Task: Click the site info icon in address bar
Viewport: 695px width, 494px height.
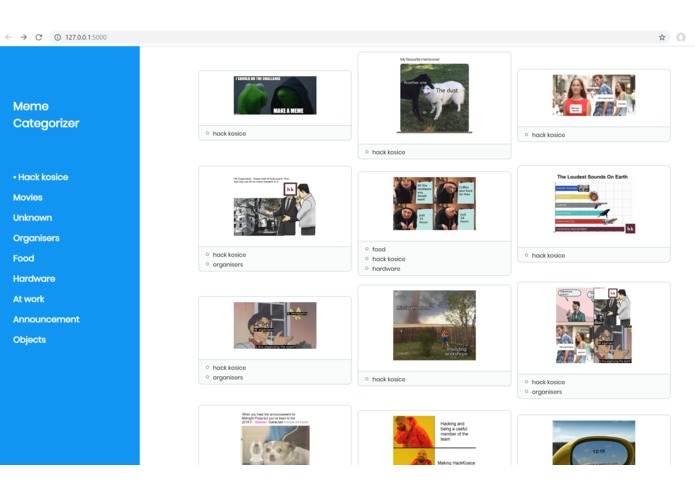Action: coord(58,37)
